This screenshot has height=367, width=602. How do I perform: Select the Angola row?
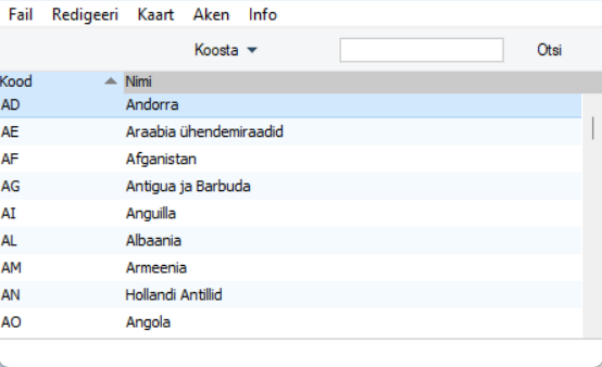[x=291, y=322]
